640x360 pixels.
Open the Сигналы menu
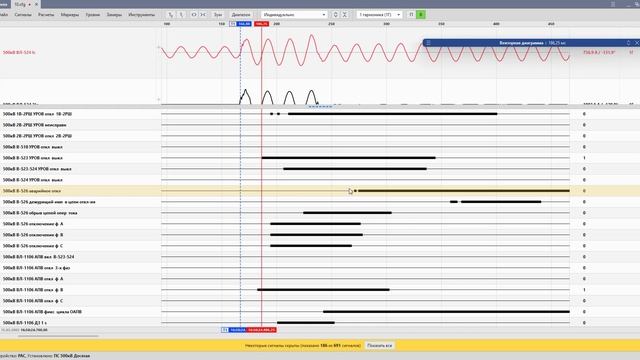pos(23,15)
